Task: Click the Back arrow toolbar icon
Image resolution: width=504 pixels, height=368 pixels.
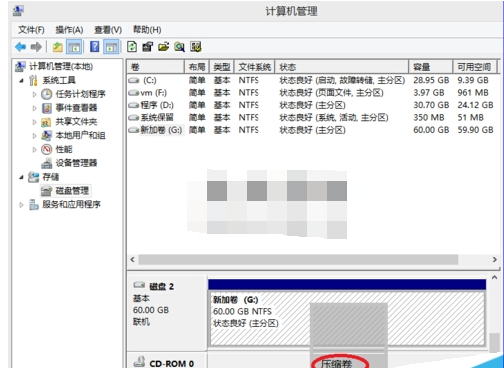Action: pos(21,47)
